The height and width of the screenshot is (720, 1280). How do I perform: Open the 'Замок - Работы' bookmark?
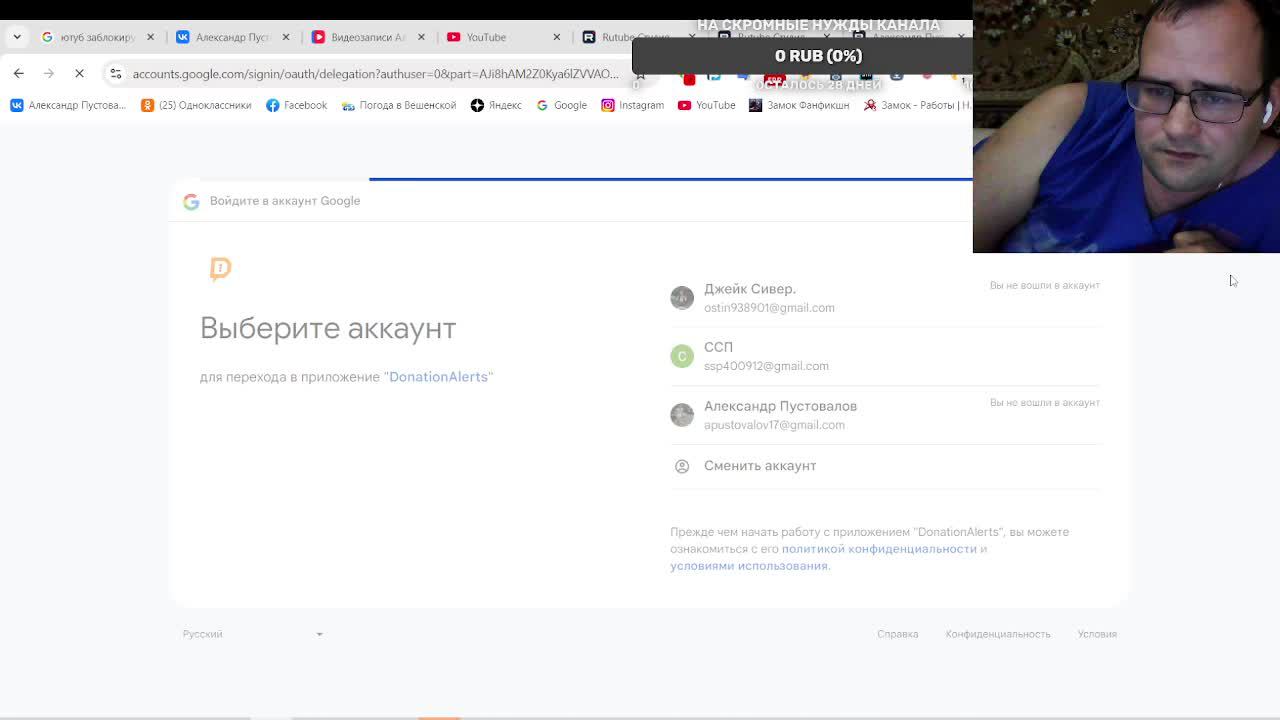tap(917, 105)
